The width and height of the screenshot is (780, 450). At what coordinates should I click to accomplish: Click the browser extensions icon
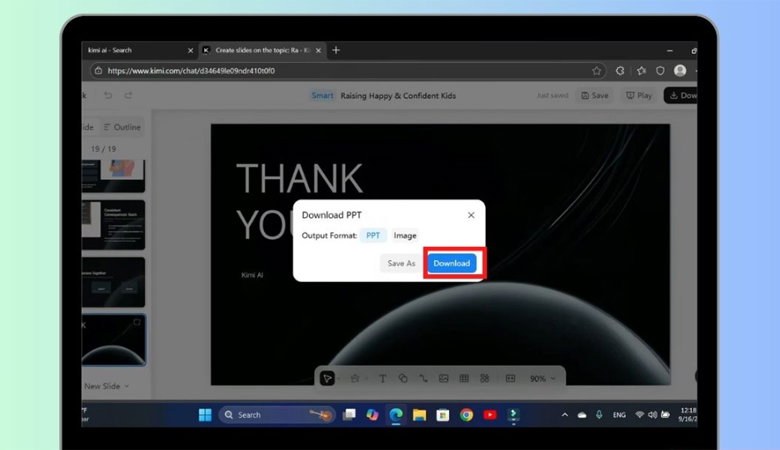coord(620,71)
